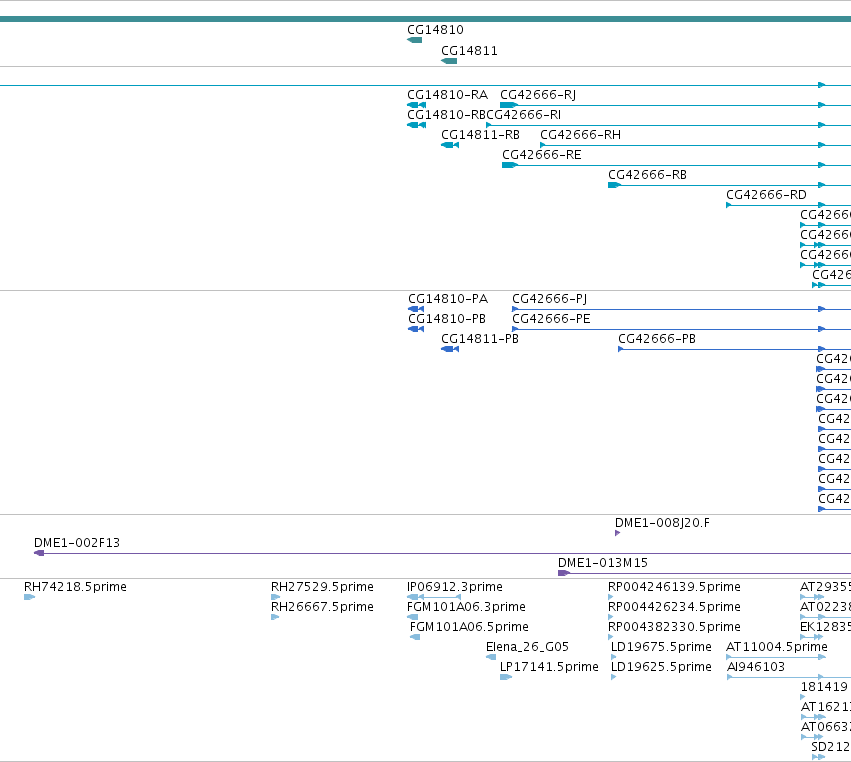Click the Elena_26_G05 blue arrow glyph
Screen dimensions: 851x762
[491, 657]
